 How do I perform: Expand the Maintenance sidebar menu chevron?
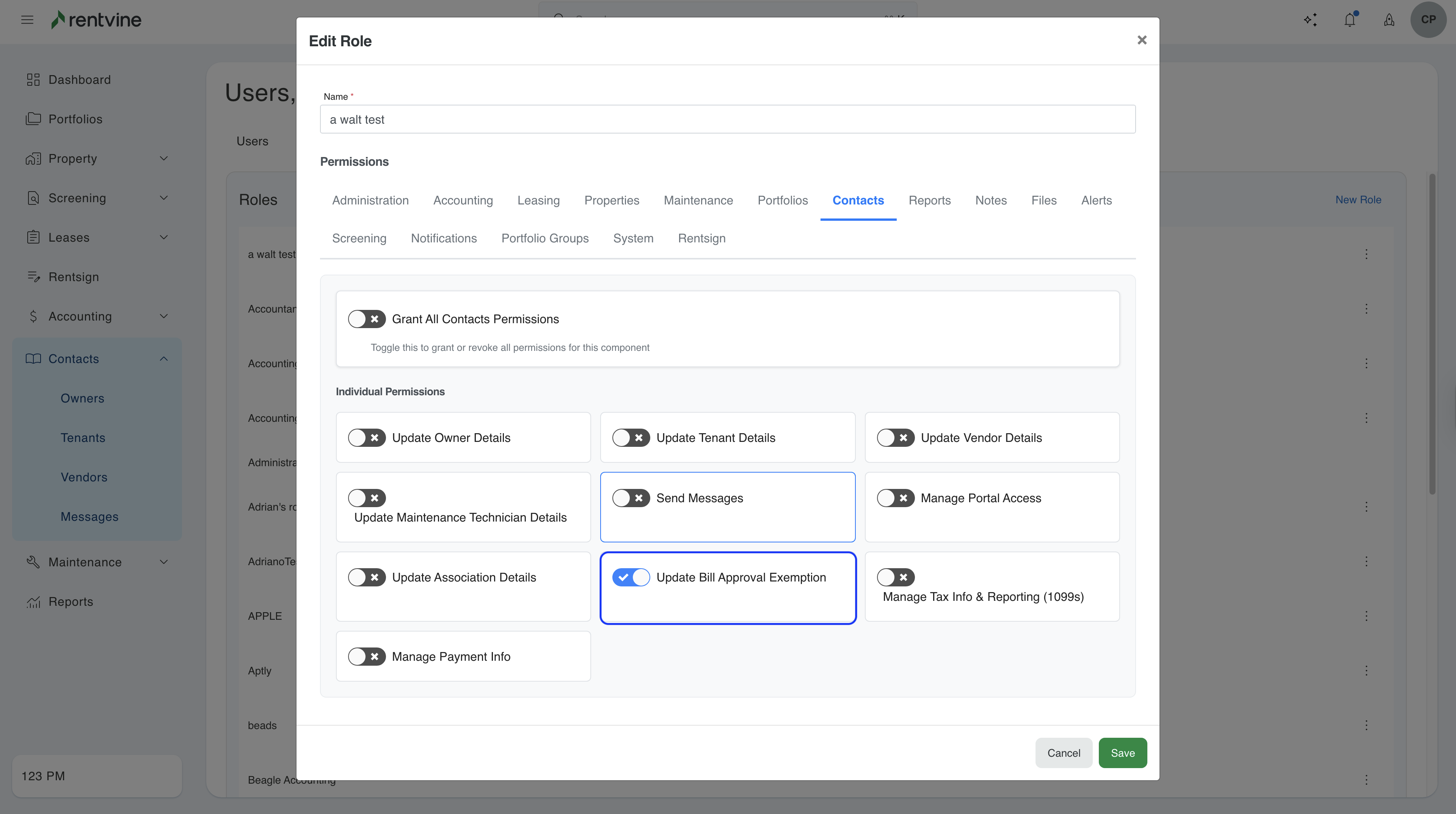click(x=163, y=562)
